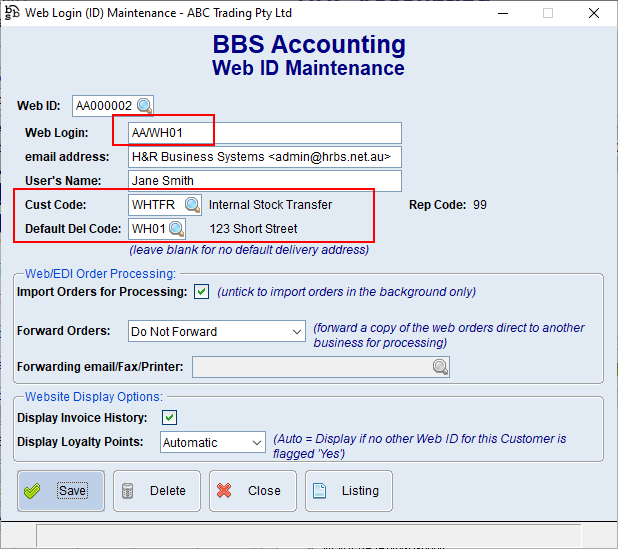
Task: Untick Import Orders for Processing checkbox
Action: tap(202, 292)
